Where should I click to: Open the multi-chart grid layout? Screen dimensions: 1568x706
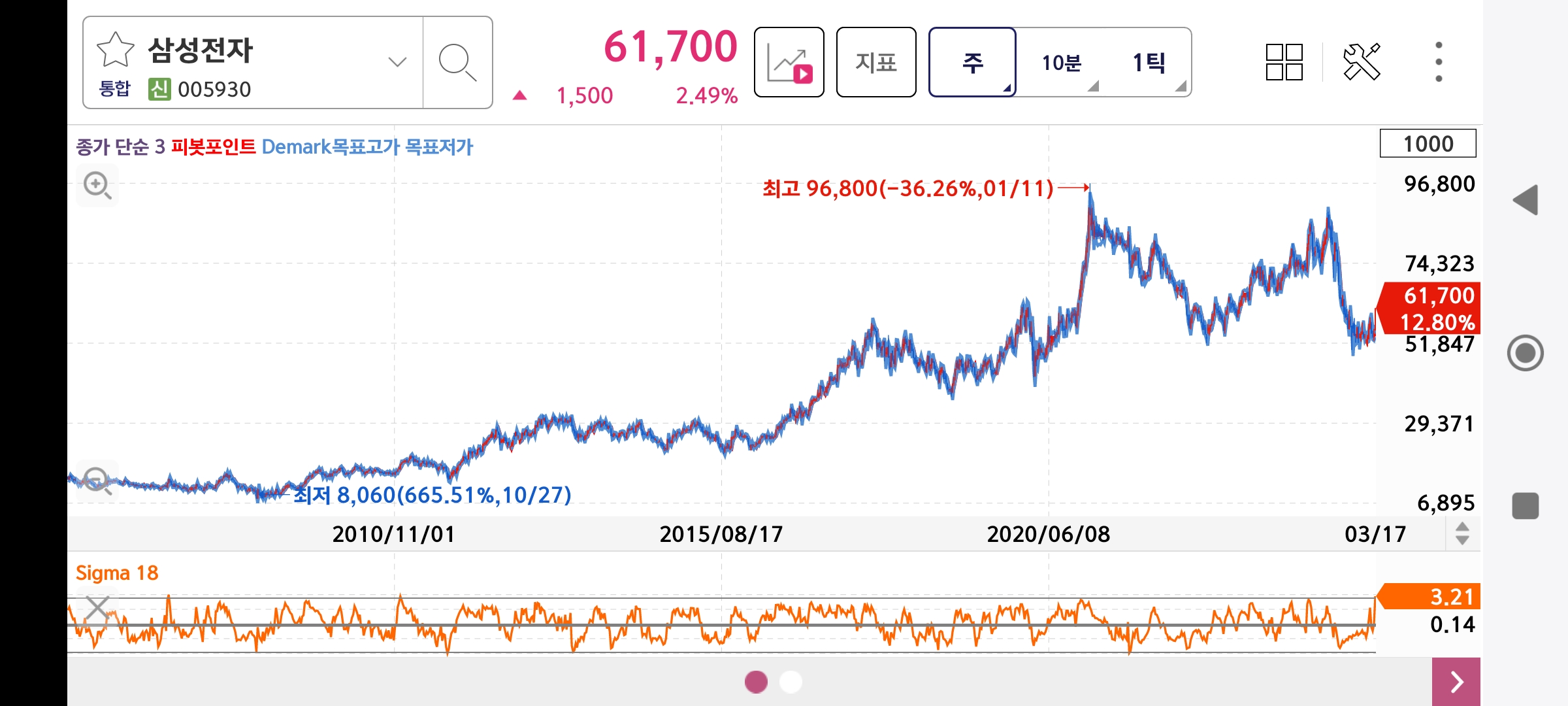(x=1284, y=63)
